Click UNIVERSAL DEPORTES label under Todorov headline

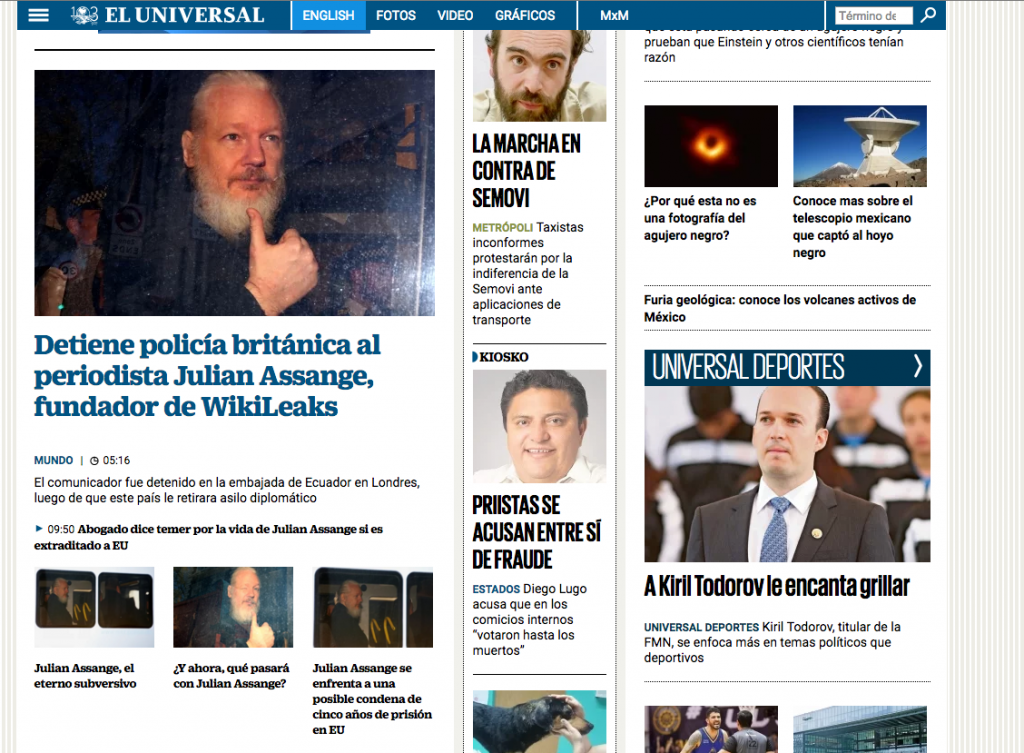701,628
